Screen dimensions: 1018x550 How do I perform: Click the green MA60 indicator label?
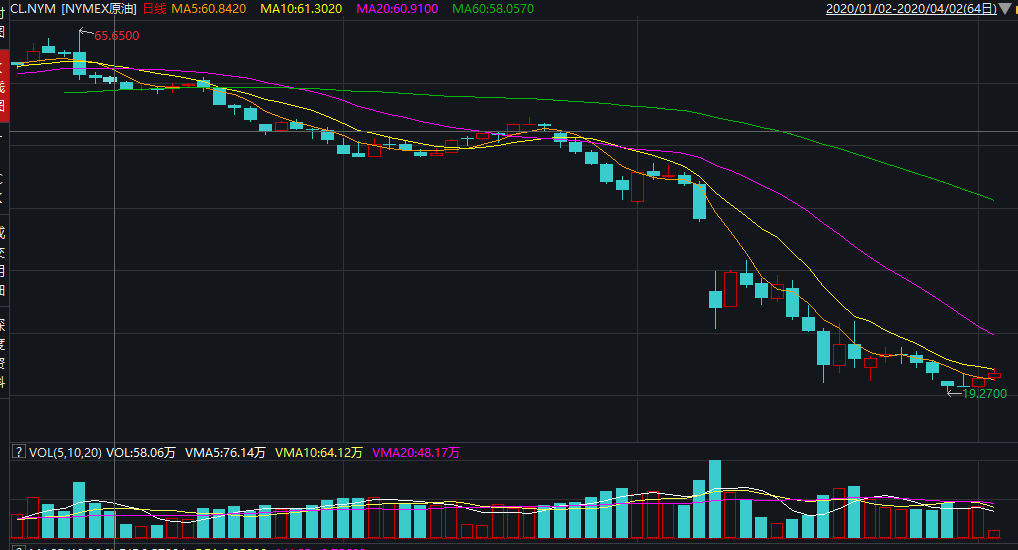click(x=493, y=9)
